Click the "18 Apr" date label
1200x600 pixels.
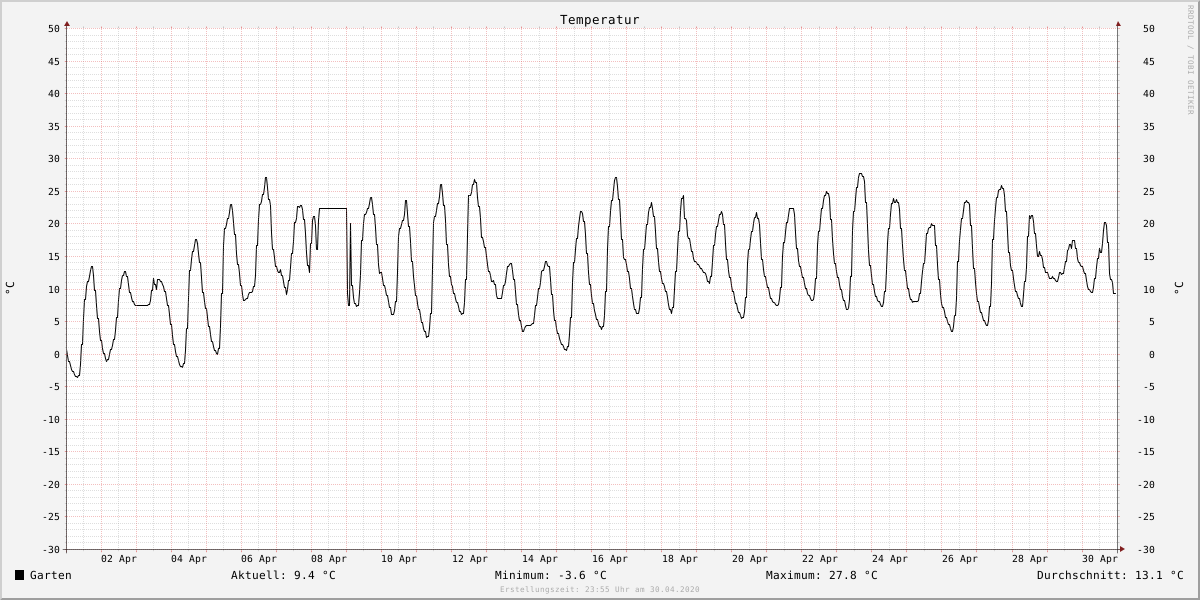click(x=680, y=559)
